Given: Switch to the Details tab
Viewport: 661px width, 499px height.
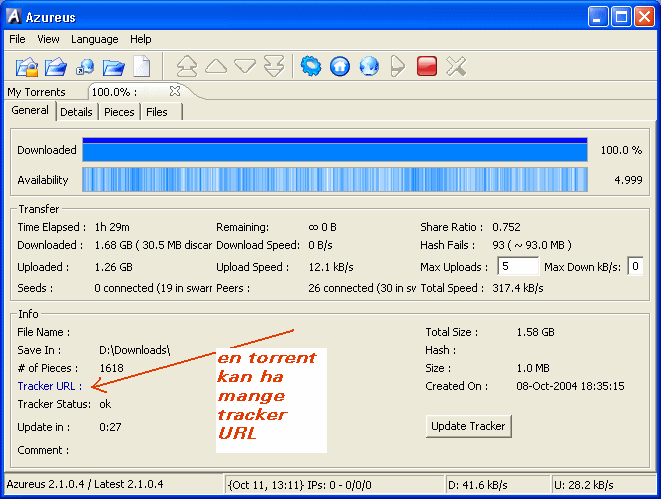Looking at the screenshot, I should point(76,112).
